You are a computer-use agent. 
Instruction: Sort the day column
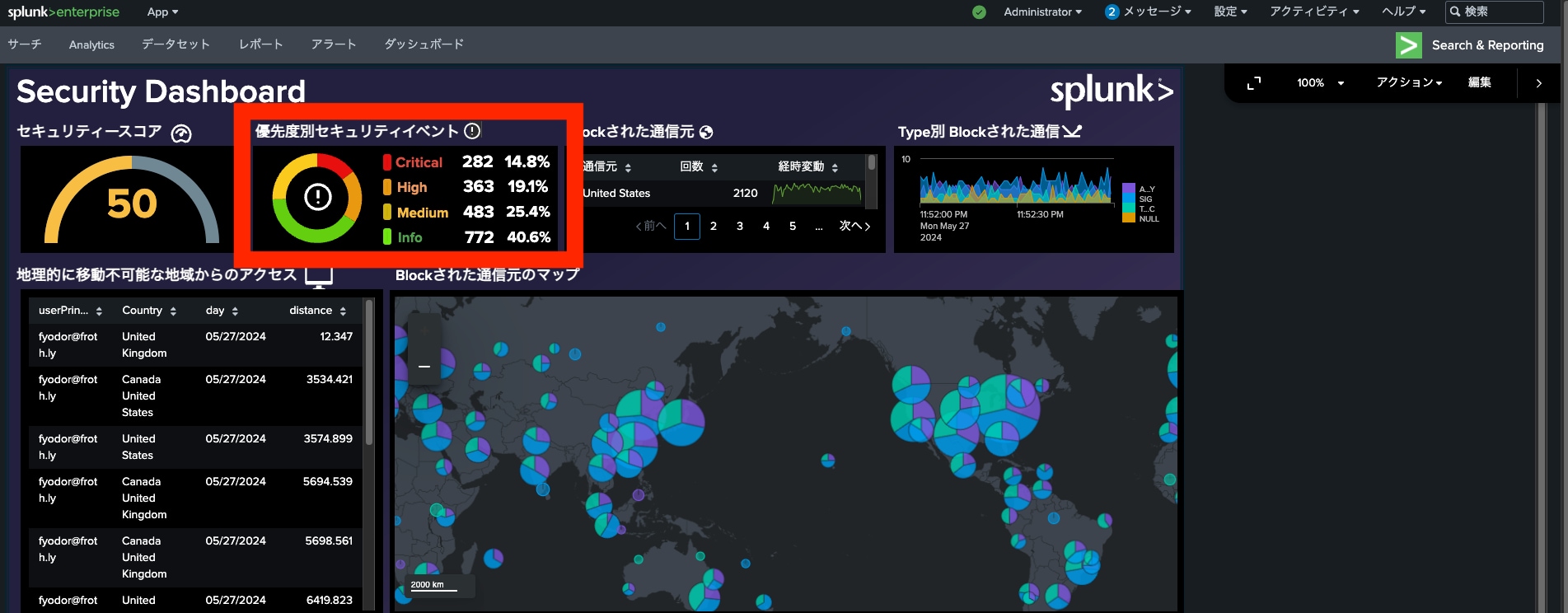222,311
